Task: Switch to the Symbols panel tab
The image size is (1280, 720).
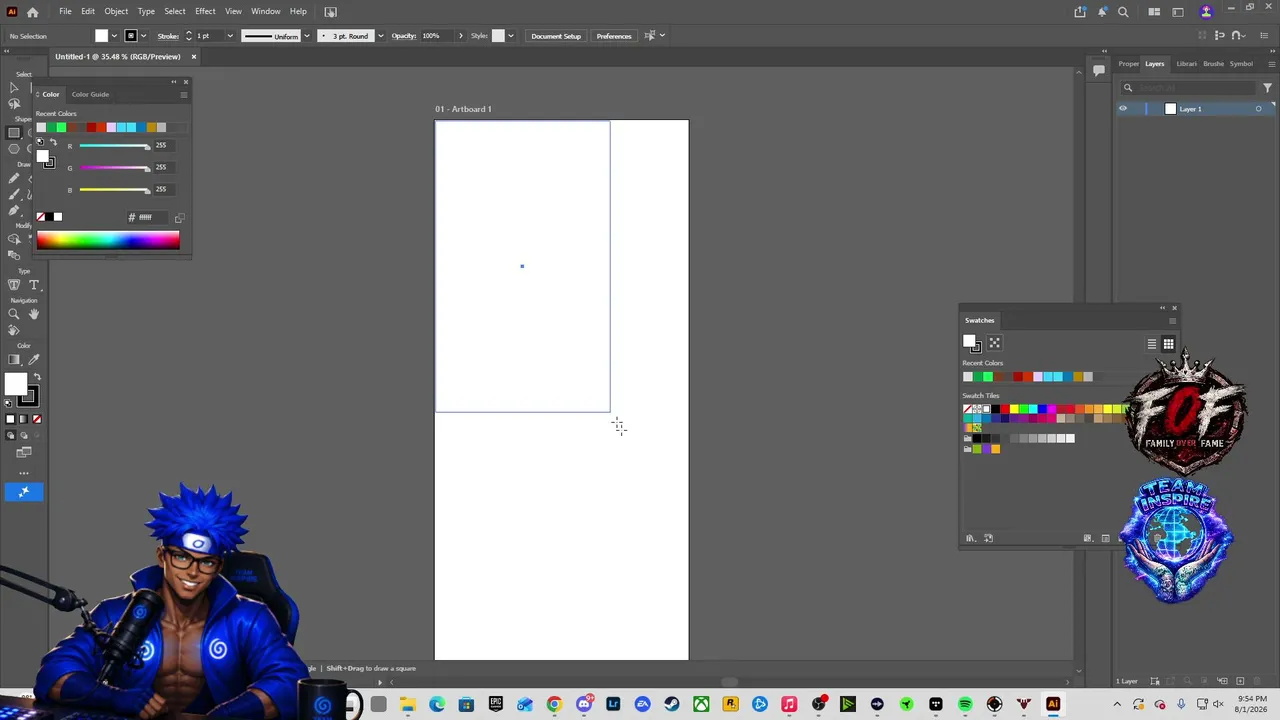Action: 1241,64
